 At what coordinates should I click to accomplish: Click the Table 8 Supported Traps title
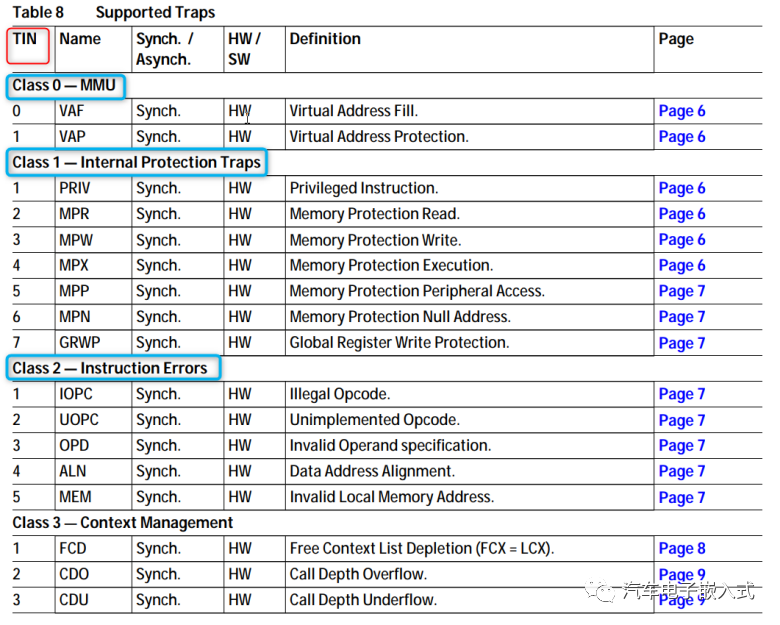coord(113,13)
